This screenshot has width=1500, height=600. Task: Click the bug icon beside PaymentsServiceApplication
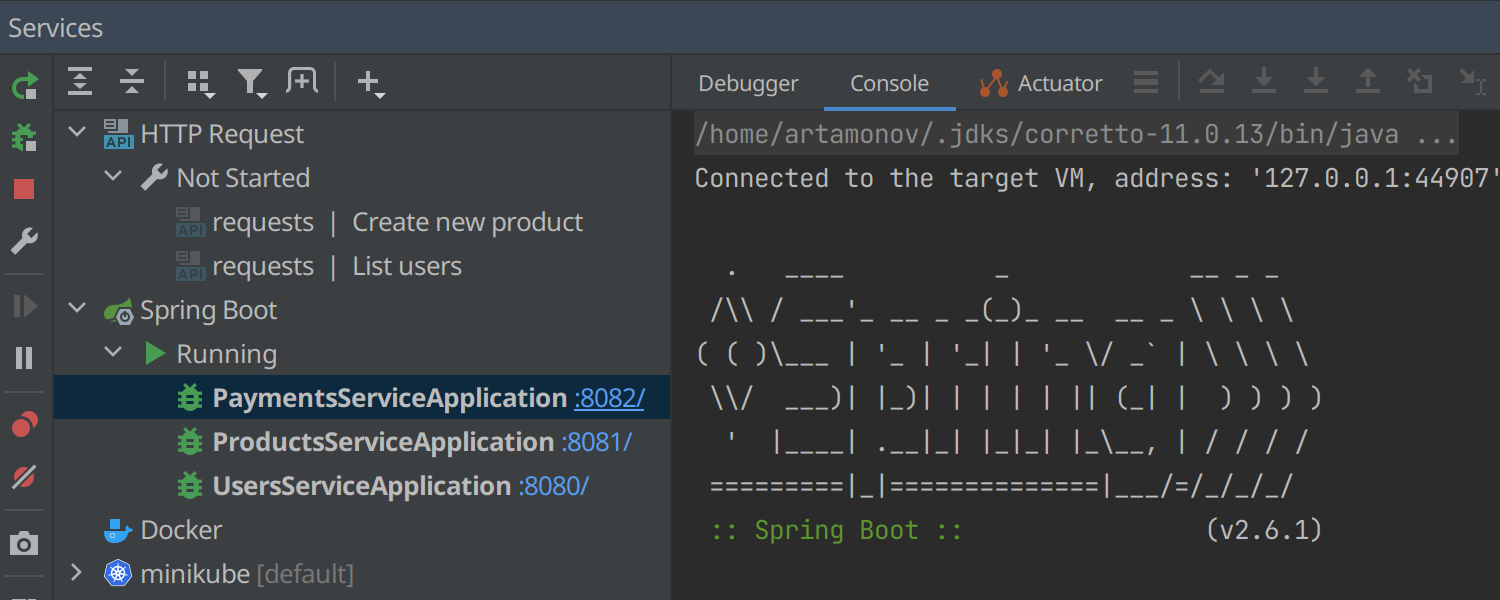[189, 398]
